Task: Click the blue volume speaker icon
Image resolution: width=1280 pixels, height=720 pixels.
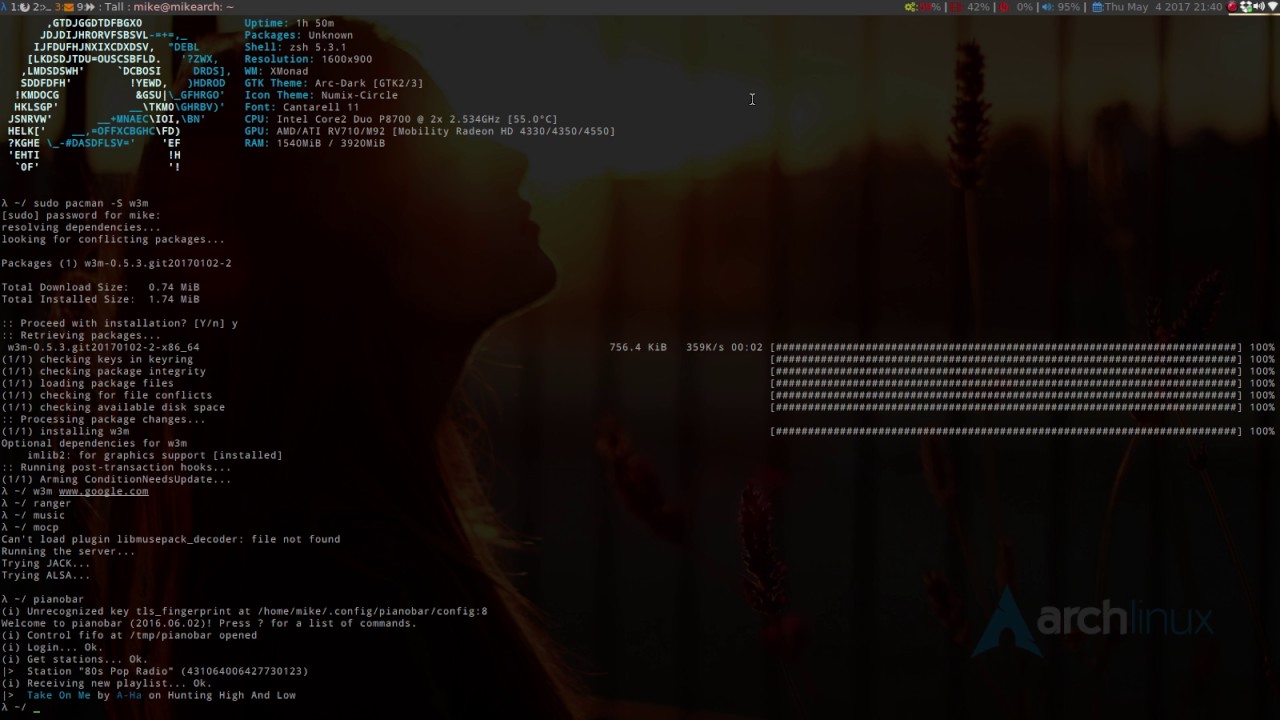Action: coord(1046,7)
